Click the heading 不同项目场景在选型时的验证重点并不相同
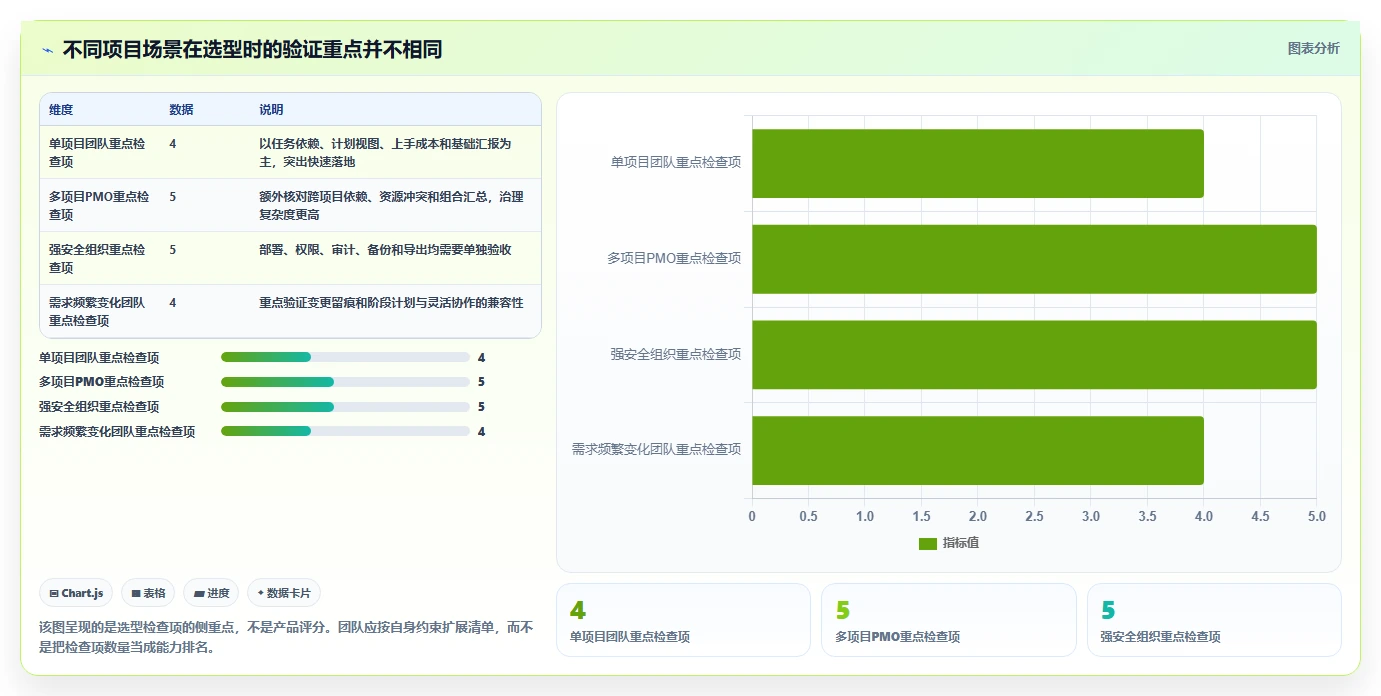This screenshot has height=696, width=1381. click(x=252, y=50)
